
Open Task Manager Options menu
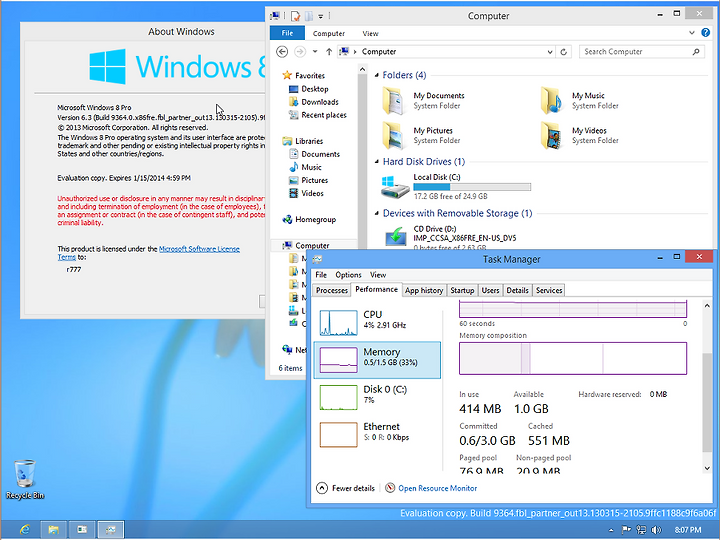pos(348,275)
